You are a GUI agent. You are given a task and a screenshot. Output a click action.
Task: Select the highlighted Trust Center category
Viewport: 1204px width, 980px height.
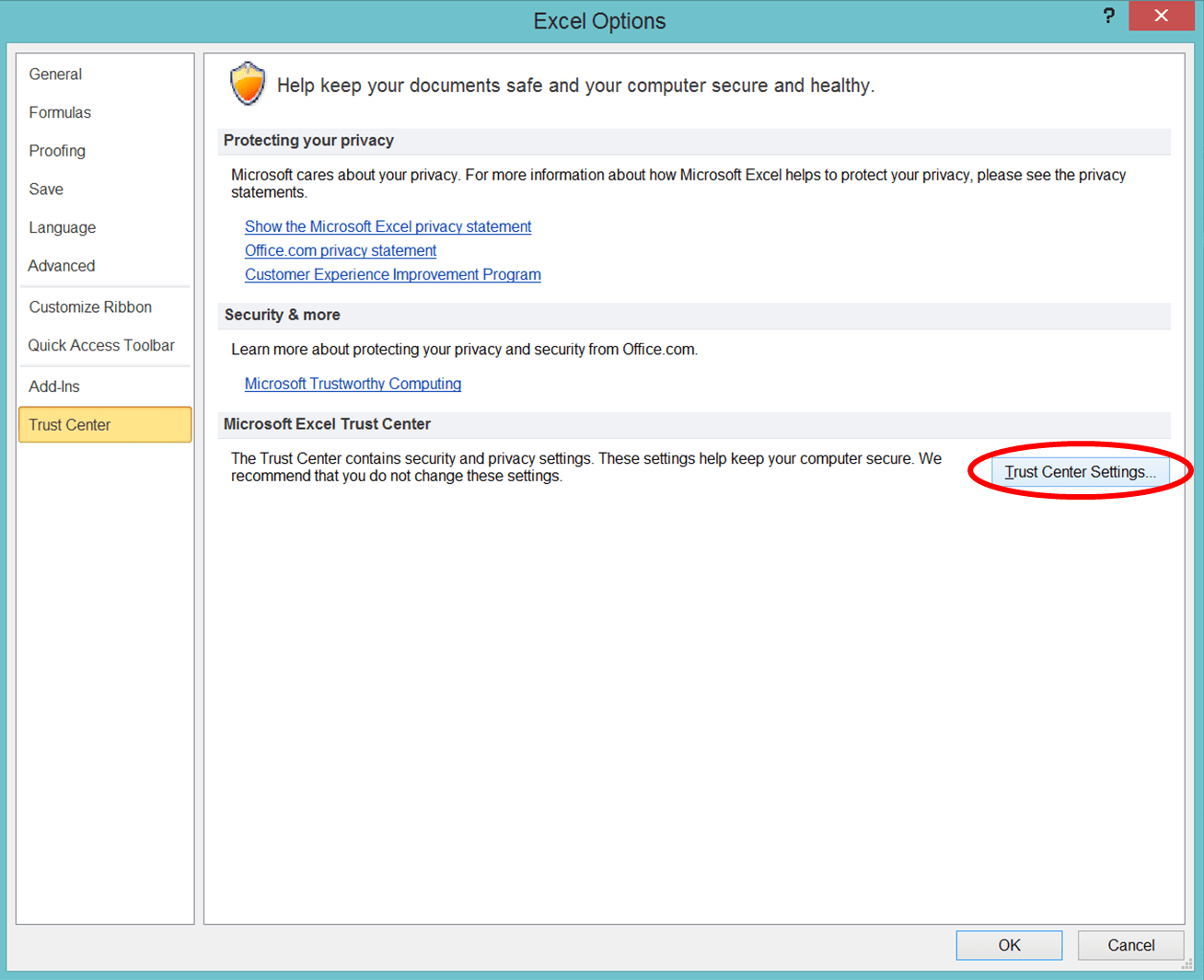(x=105, y=425)
